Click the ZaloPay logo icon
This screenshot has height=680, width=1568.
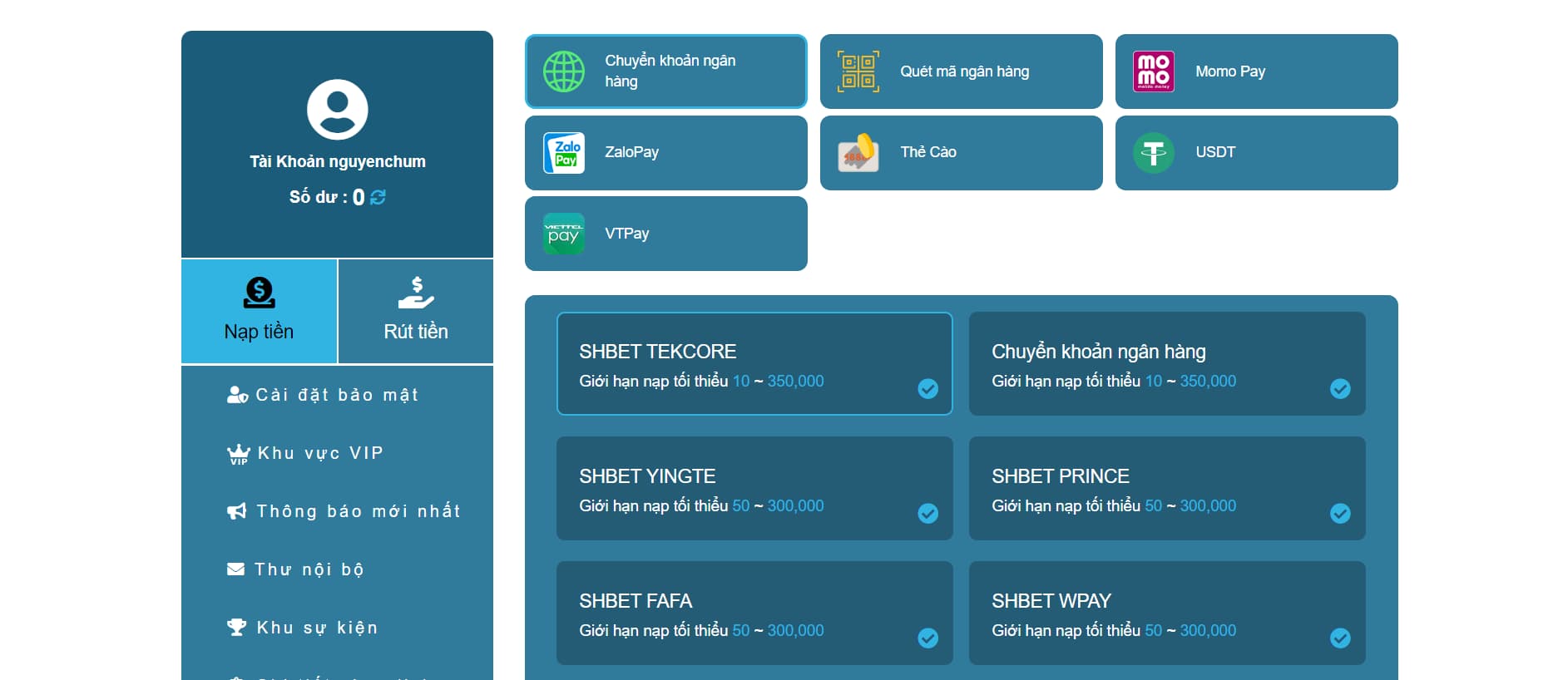click(564, 153)
